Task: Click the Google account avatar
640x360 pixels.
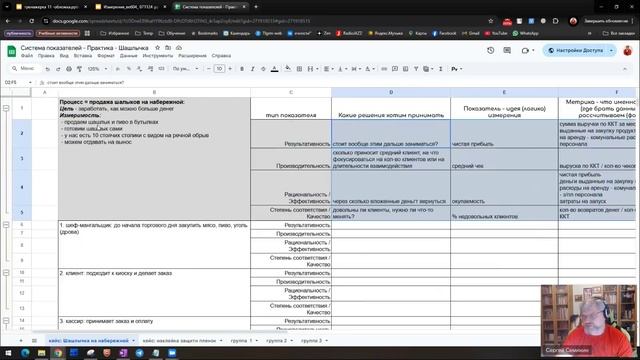Action: point(628,50)
